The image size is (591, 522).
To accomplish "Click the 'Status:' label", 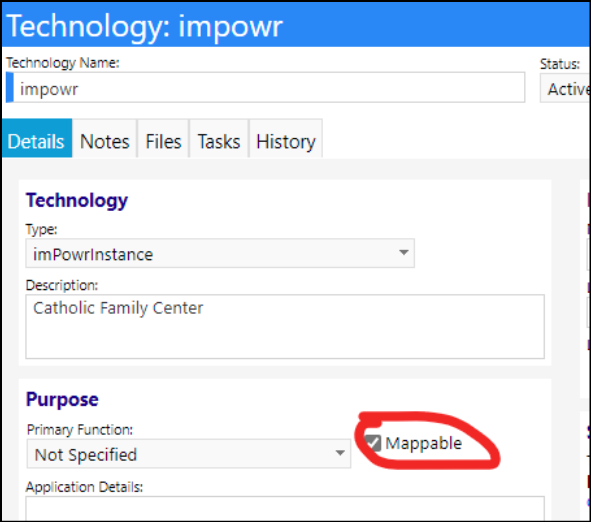I will click(x=560, y=64).
